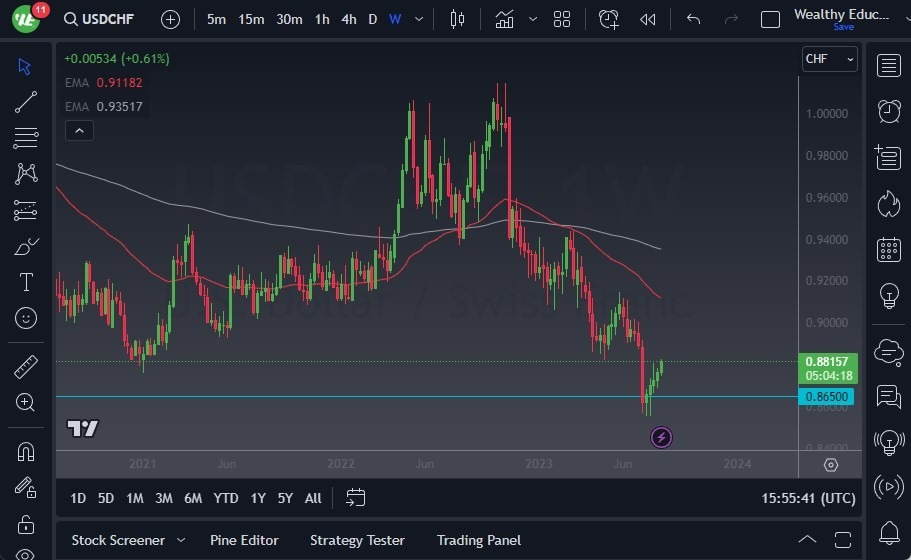Set the date range to 3M
This screenshot has width=911, height=560.
click(164, 498)
